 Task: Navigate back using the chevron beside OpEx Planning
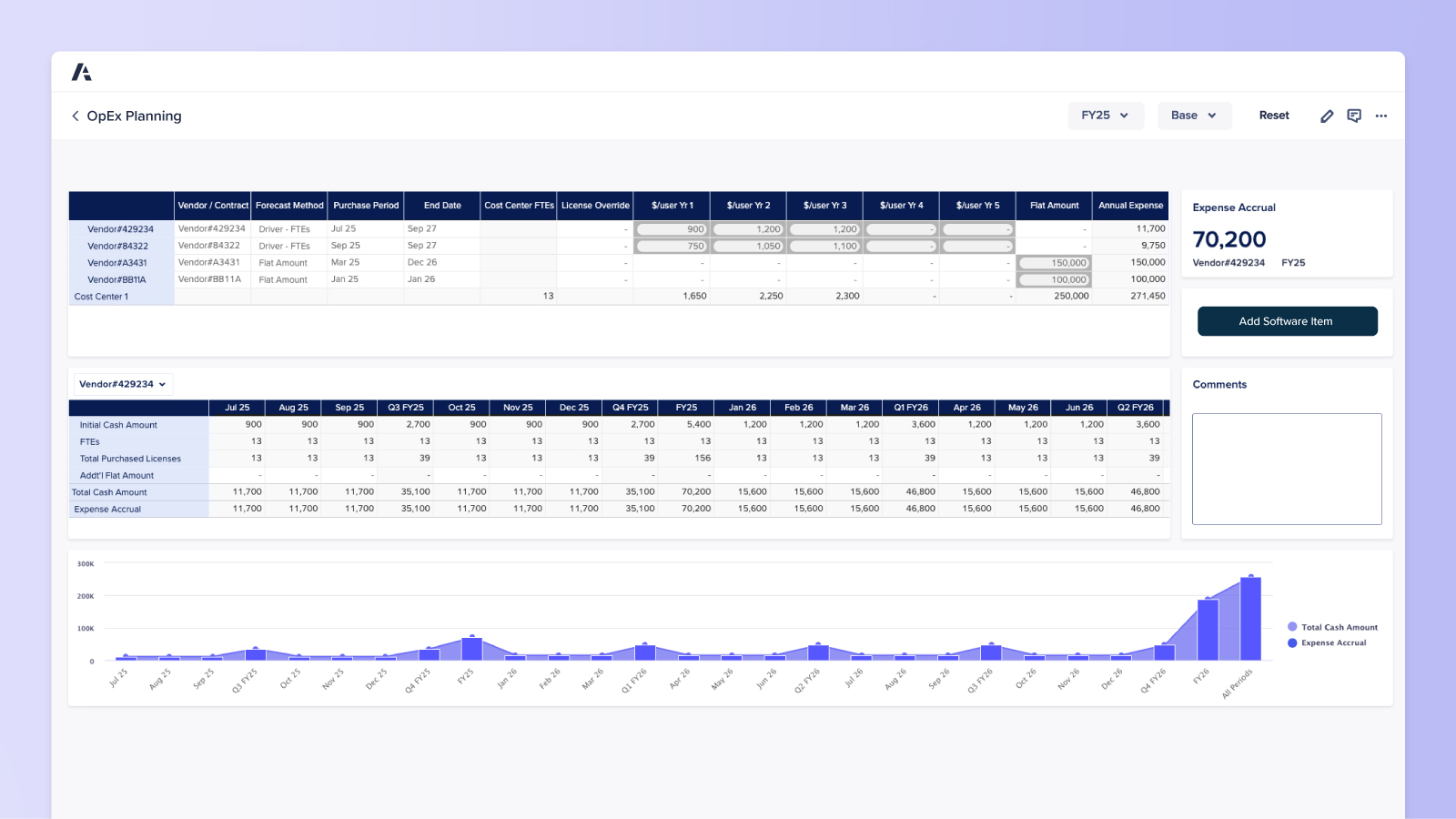75,116
